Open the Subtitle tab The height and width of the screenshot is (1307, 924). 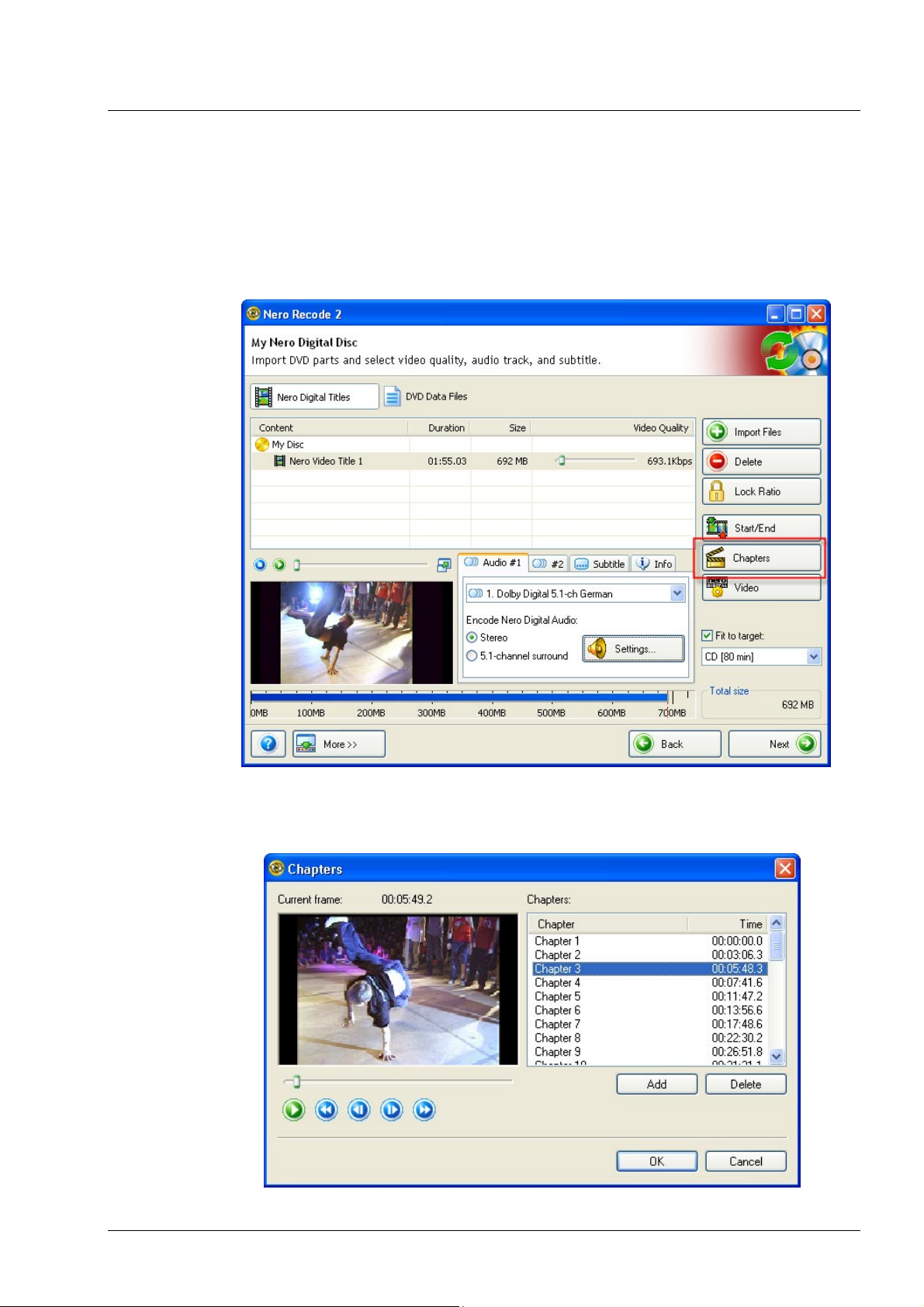pyautogui.click(x=600, y=564)
